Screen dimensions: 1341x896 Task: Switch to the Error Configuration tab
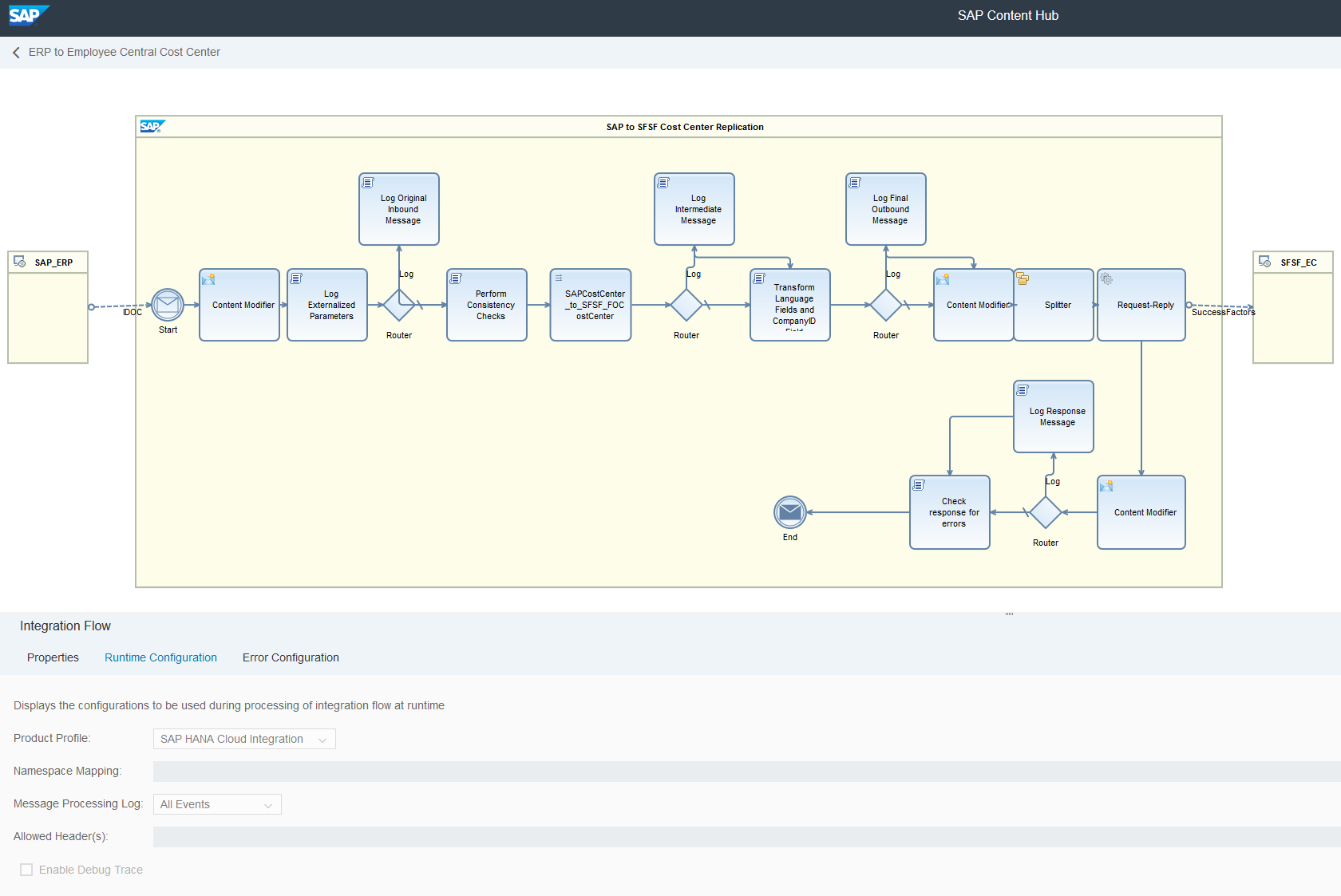click(x=291, y=657)
